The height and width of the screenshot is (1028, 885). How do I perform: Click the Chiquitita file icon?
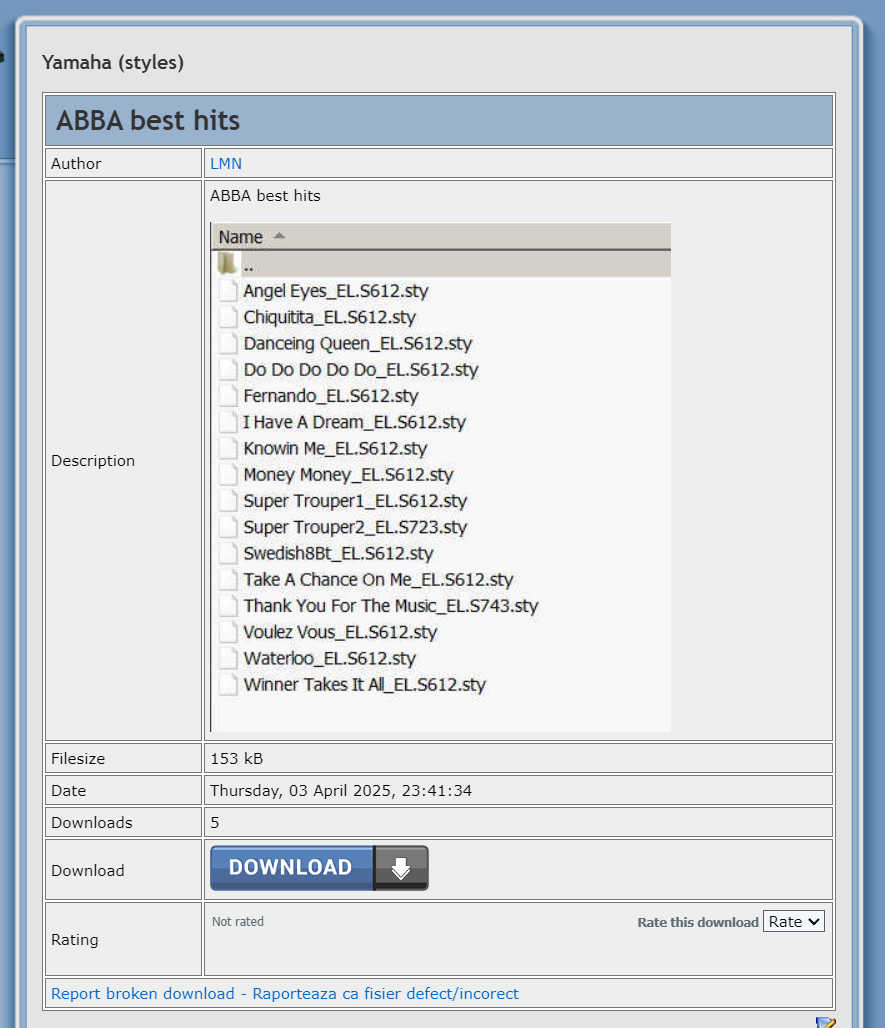pyautogui.click(x=228, y=317)
